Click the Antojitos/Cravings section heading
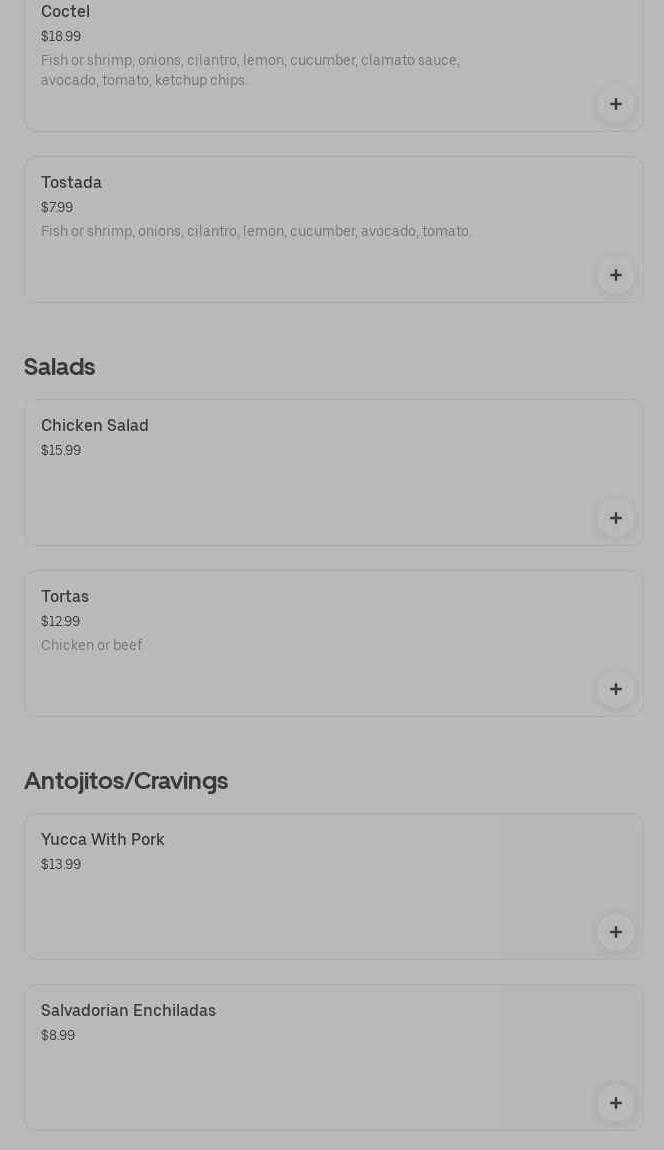Image resolution: width=664 pixels, height=1150 pixels. coord(126,781)
